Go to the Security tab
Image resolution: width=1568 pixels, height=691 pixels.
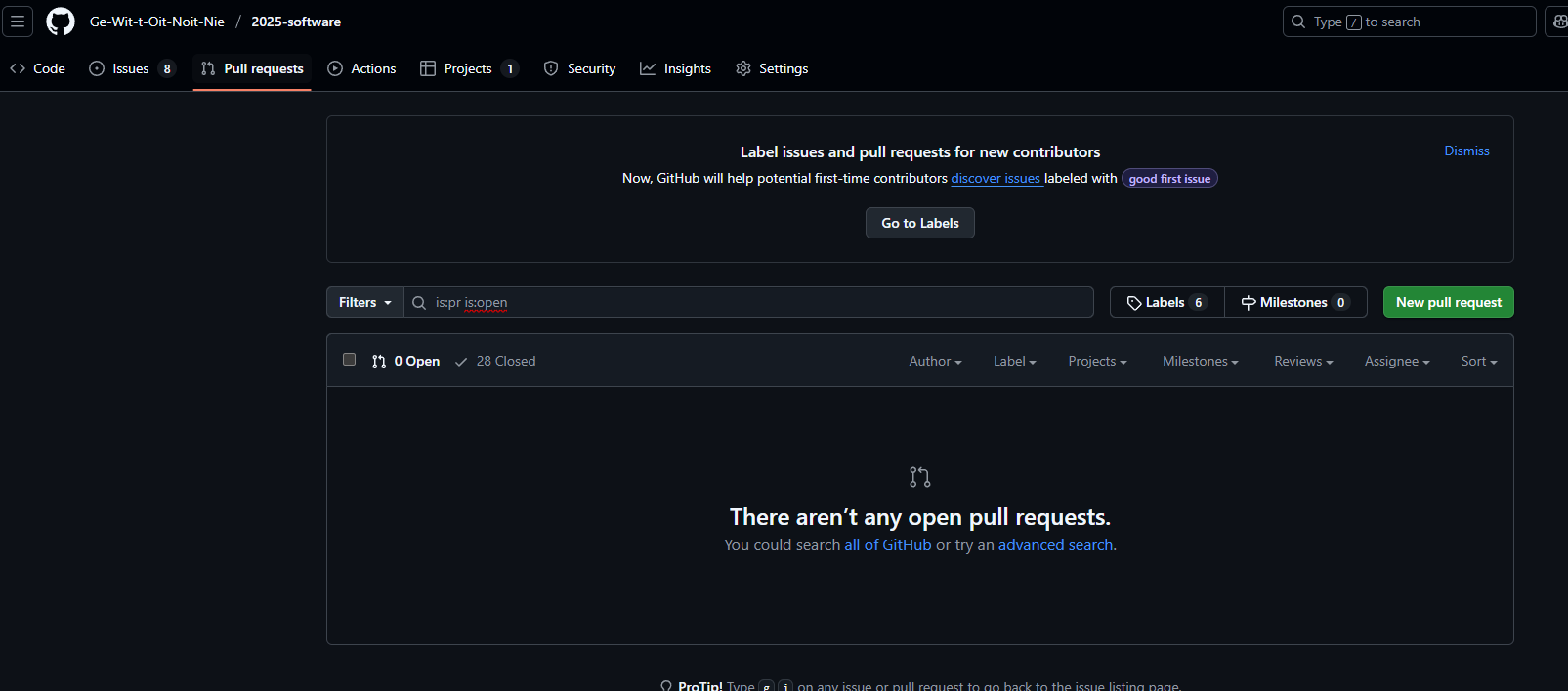(x=579, y=68)
